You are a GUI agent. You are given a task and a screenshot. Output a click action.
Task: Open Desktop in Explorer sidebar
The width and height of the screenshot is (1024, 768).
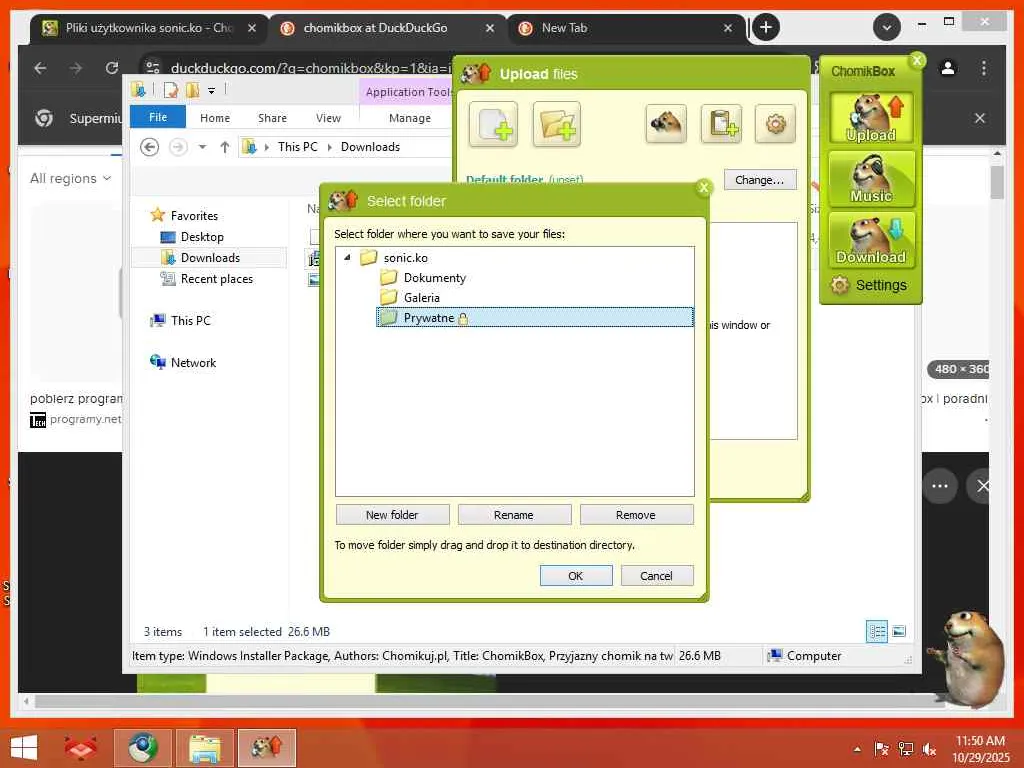(193, 237)
